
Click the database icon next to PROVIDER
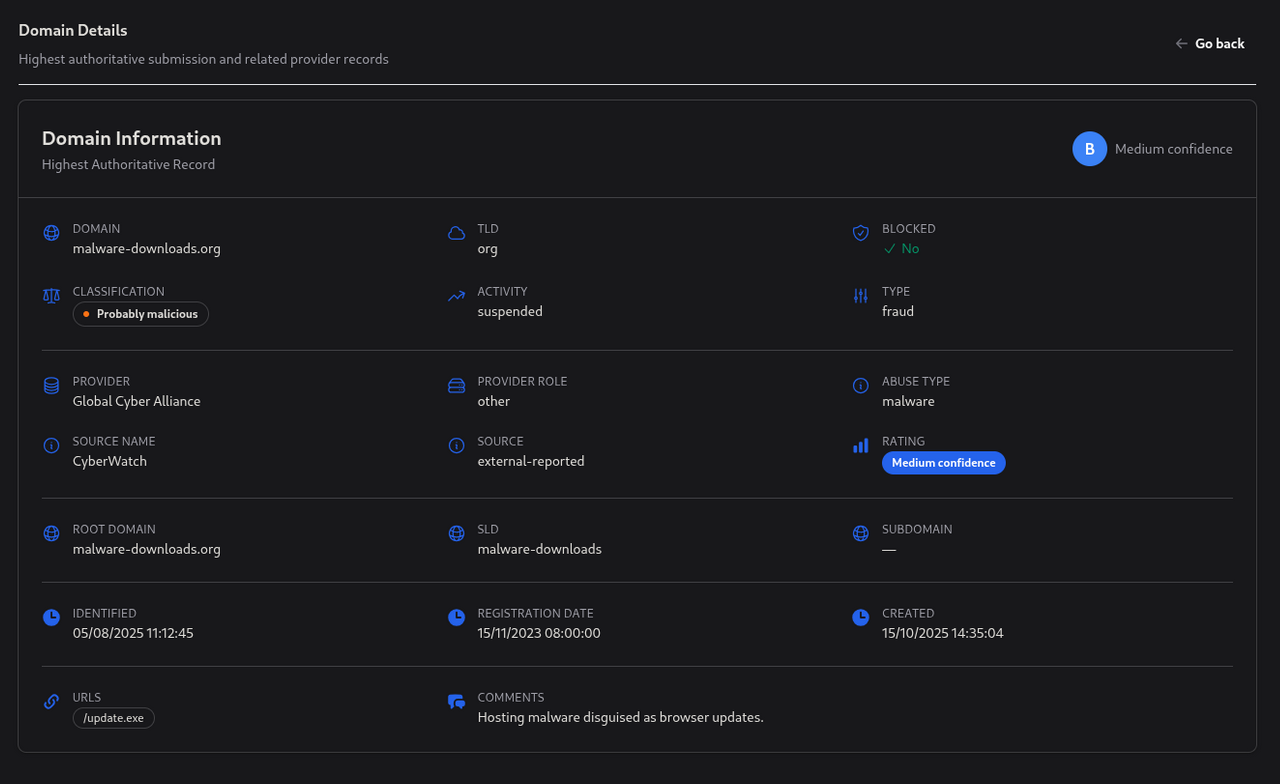click(51, 385)
